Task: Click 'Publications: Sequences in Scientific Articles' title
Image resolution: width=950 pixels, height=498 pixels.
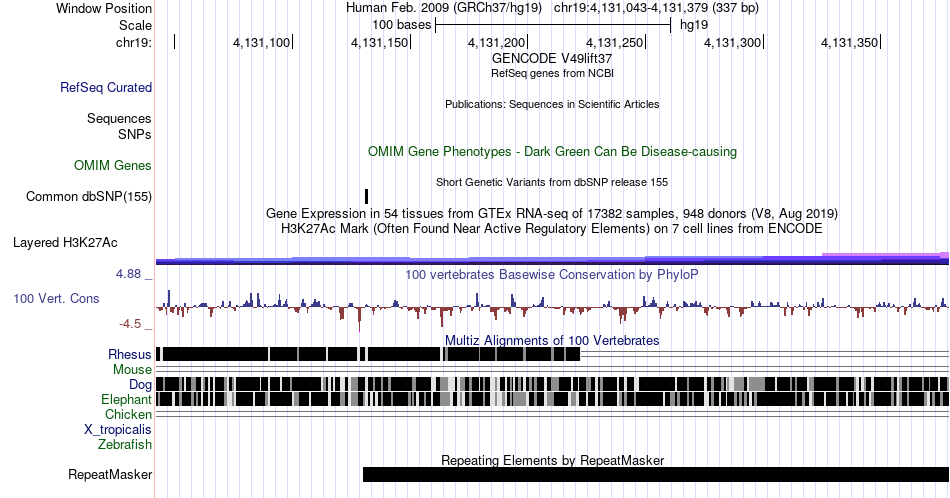Action: tap(552, 104)
